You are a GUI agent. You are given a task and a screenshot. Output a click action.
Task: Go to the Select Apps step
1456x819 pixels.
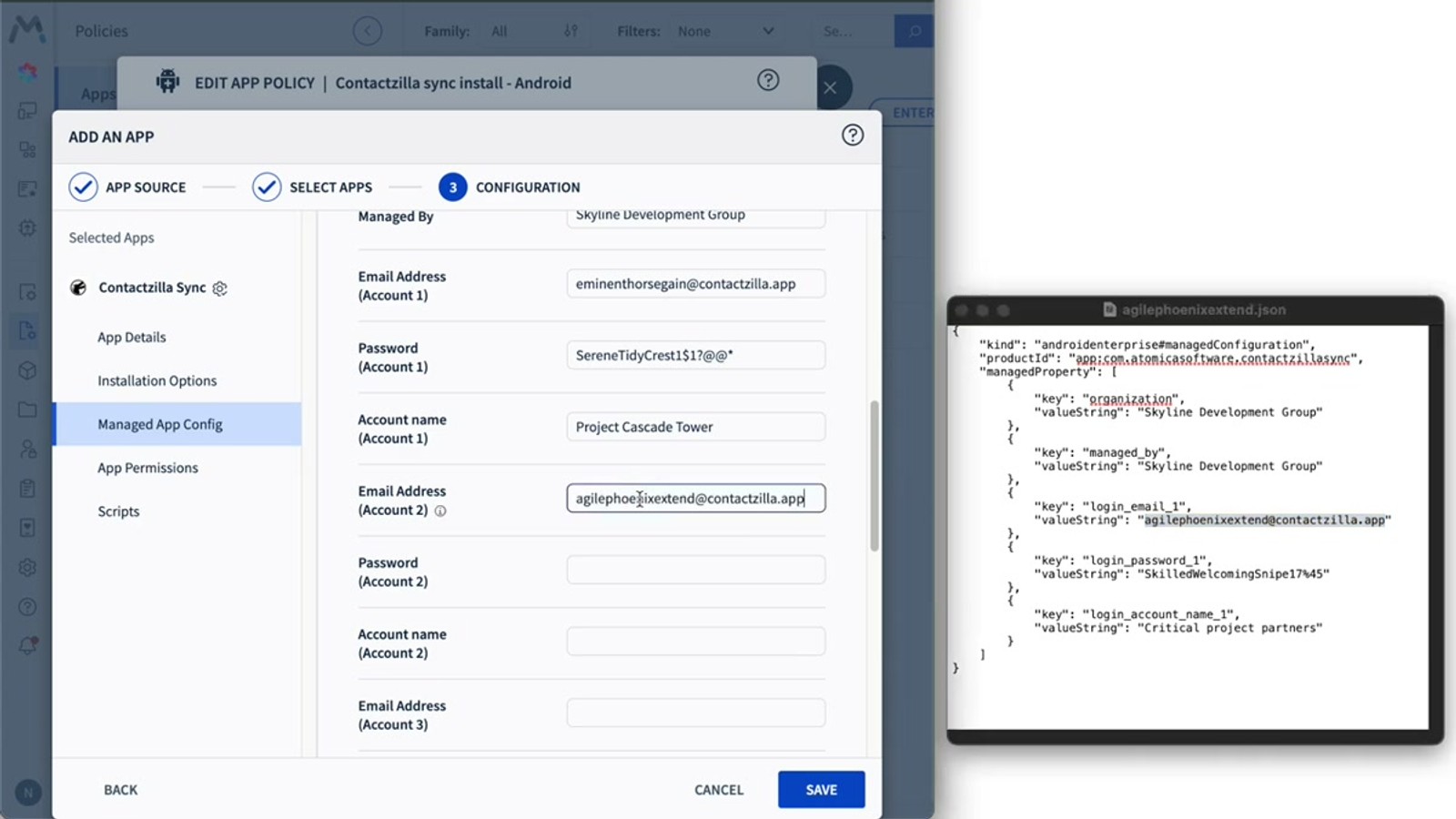coord(312,187)
